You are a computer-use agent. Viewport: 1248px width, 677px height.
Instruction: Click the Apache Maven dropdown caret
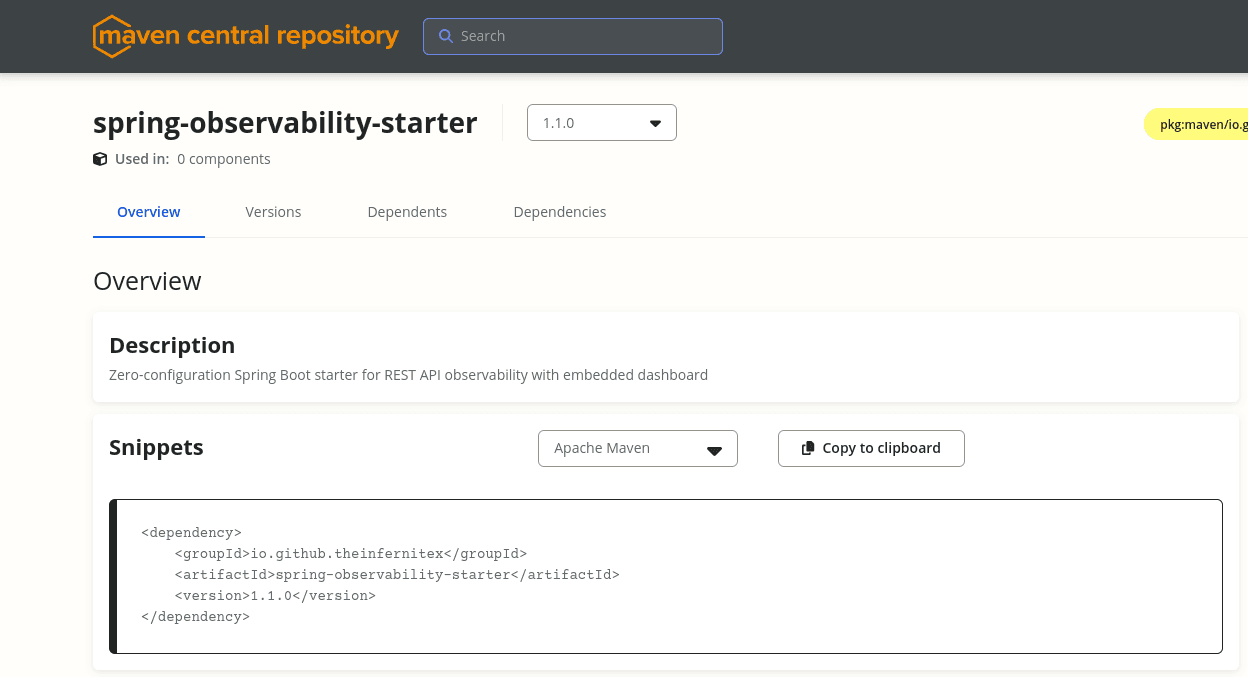714,450
